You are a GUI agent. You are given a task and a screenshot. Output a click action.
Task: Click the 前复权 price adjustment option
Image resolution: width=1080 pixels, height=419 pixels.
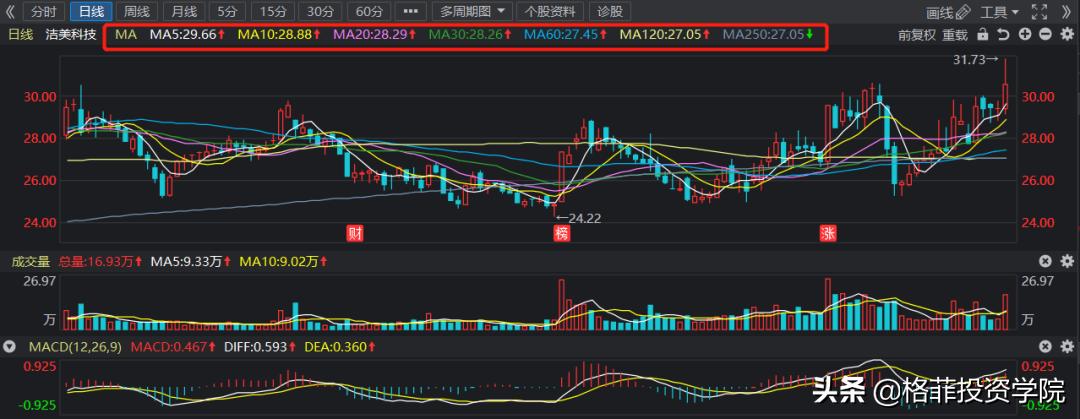(x=917, y=34)
